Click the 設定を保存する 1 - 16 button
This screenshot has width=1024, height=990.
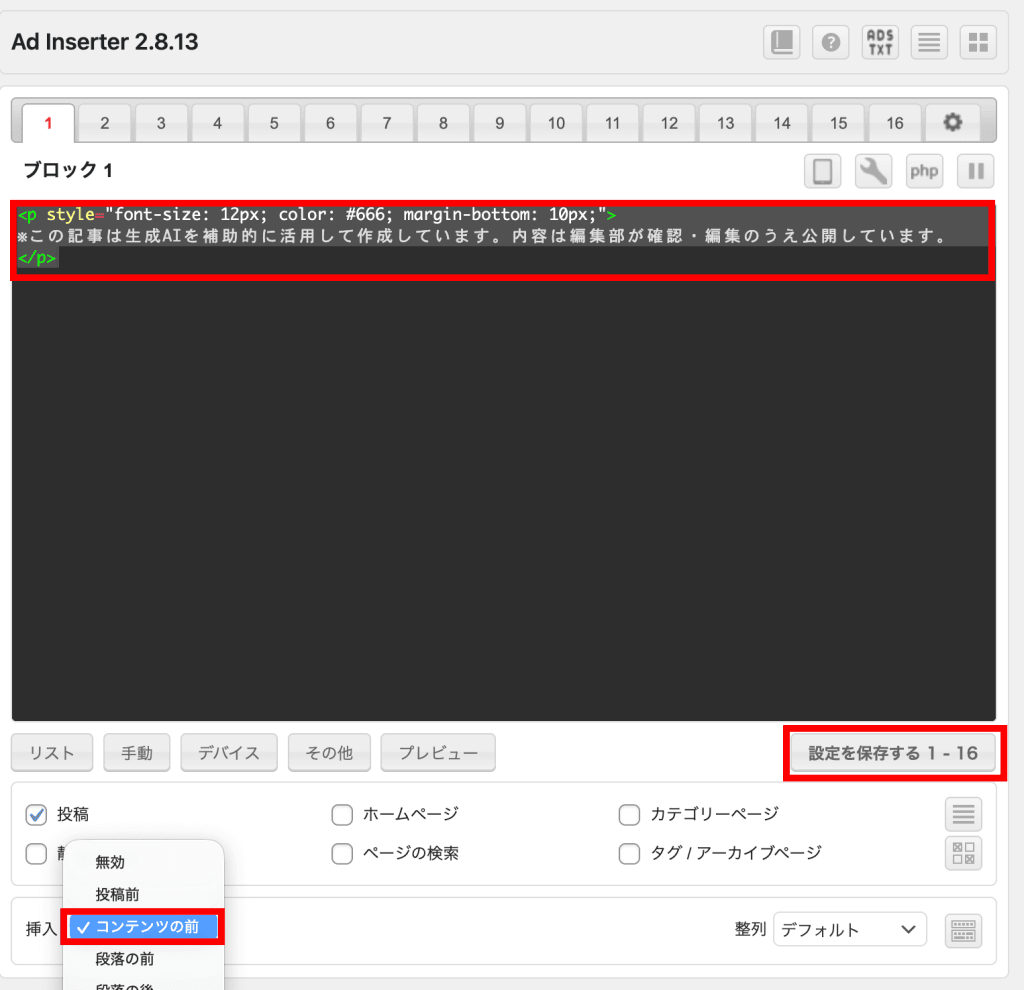tap(893, 753)
